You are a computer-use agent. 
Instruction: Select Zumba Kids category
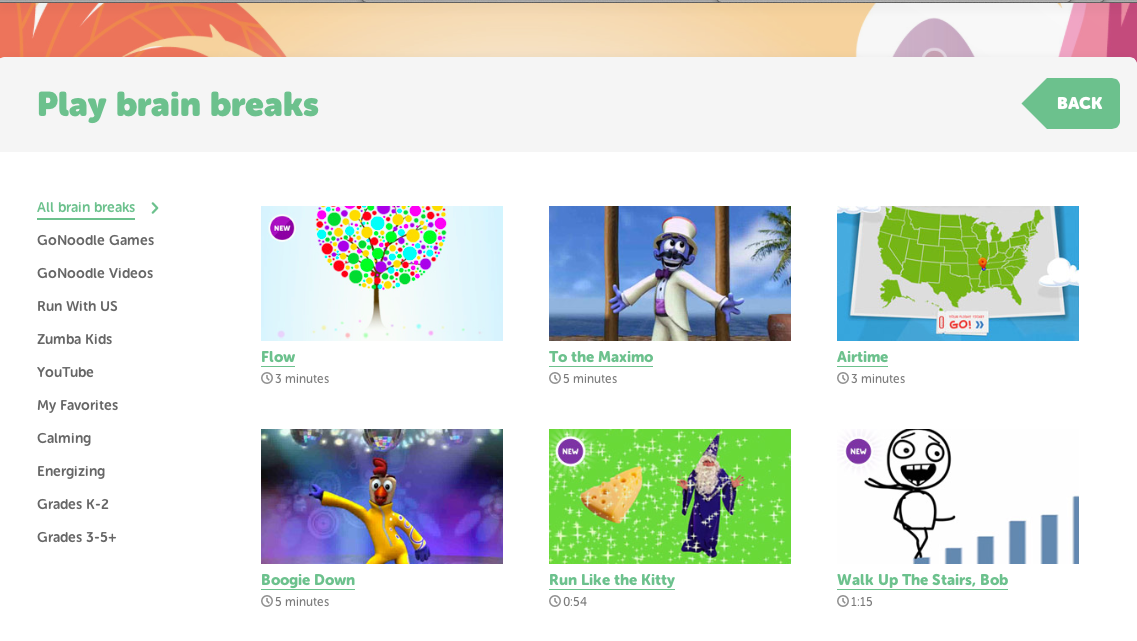pos(75,339)
